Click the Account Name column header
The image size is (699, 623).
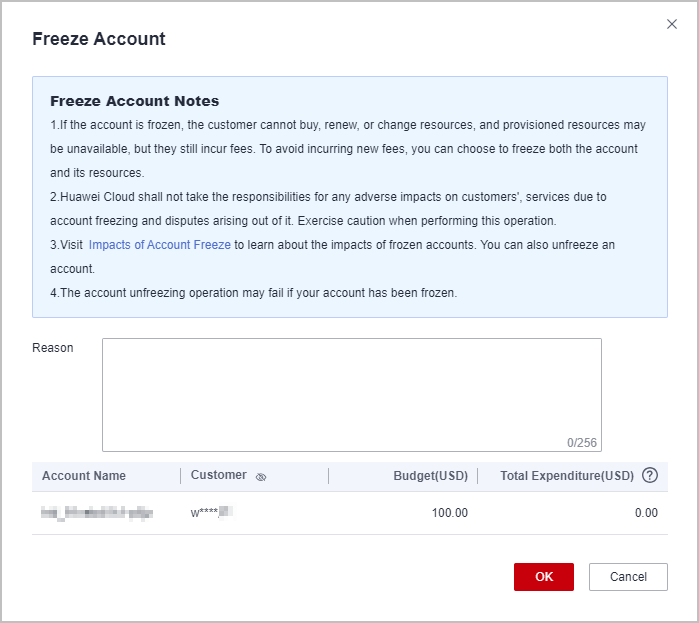84,476
